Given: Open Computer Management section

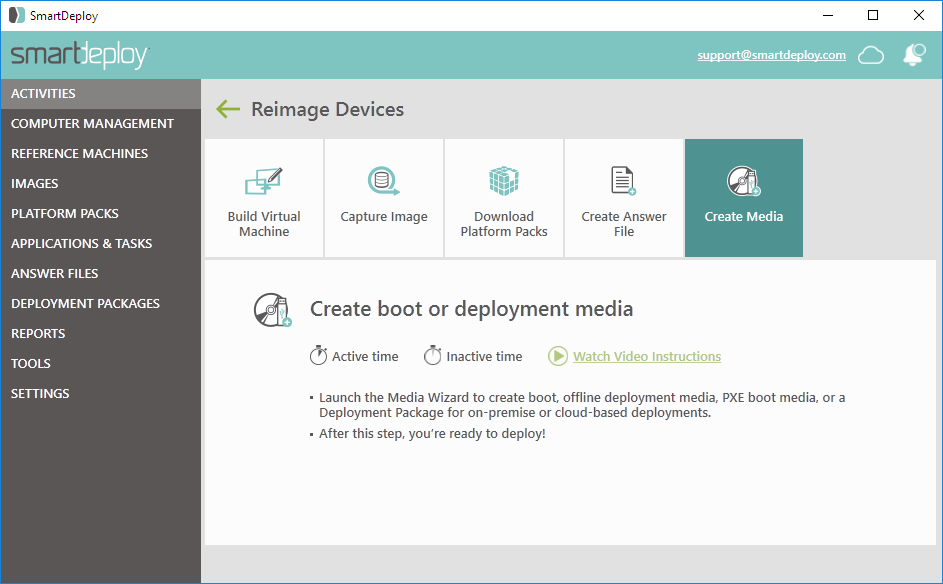Looking at the screenshot, I should pos(100,124).
